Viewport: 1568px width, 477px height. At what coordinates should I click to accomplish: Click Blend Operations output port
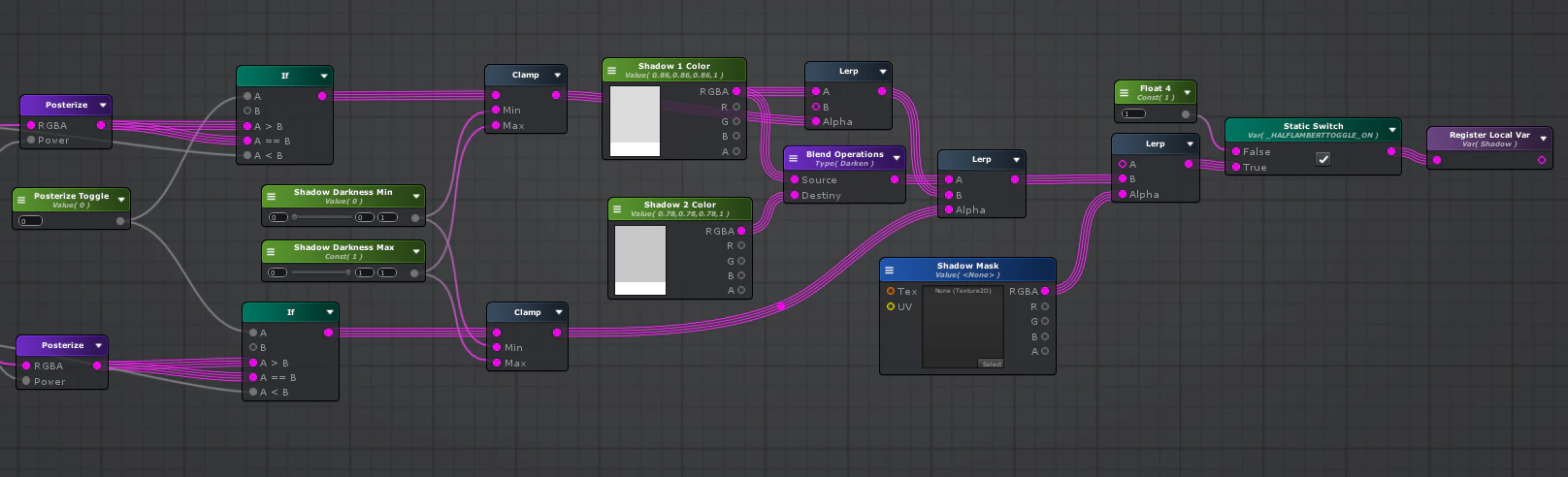pos(895,179)
